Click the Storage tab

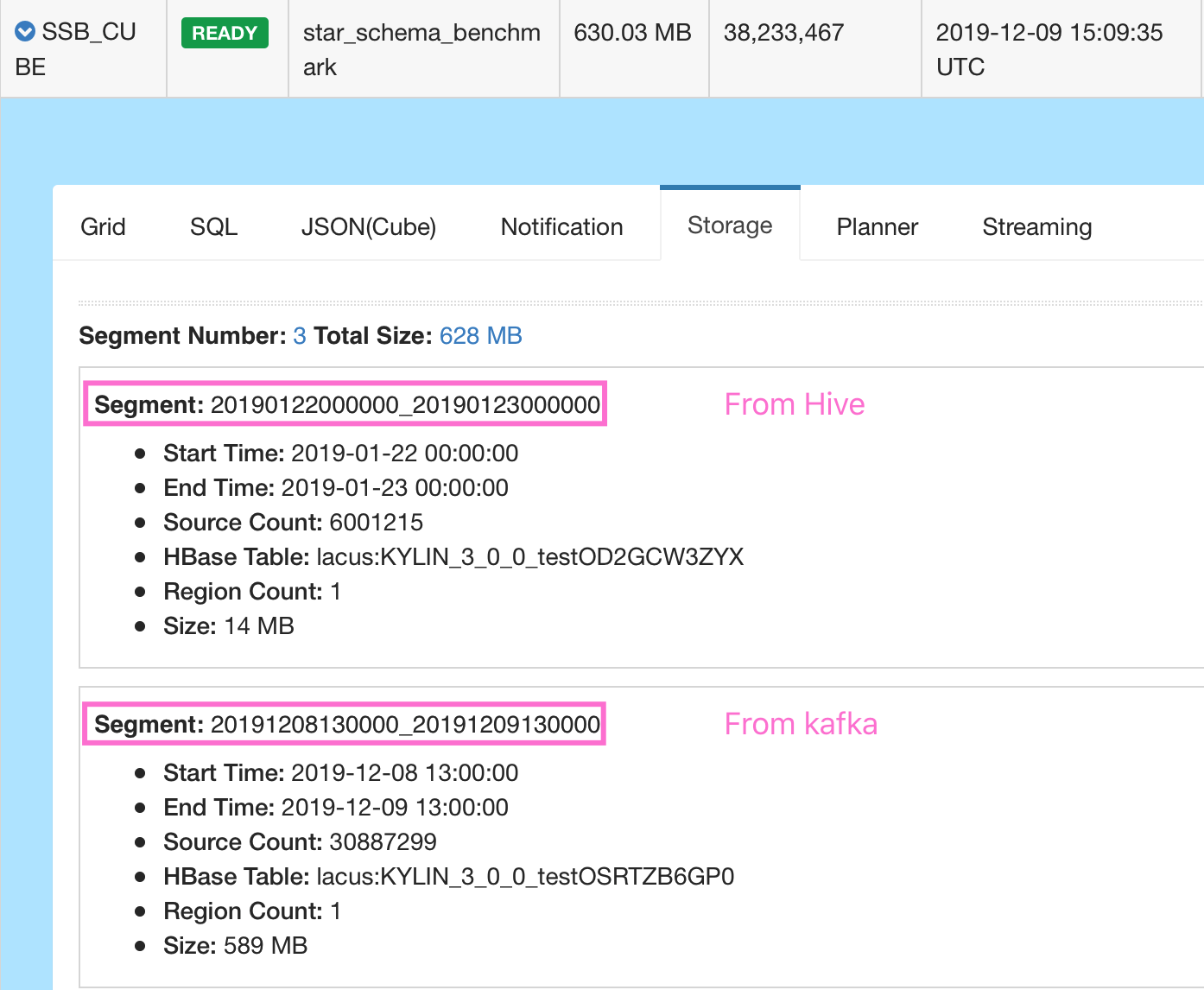730,225
